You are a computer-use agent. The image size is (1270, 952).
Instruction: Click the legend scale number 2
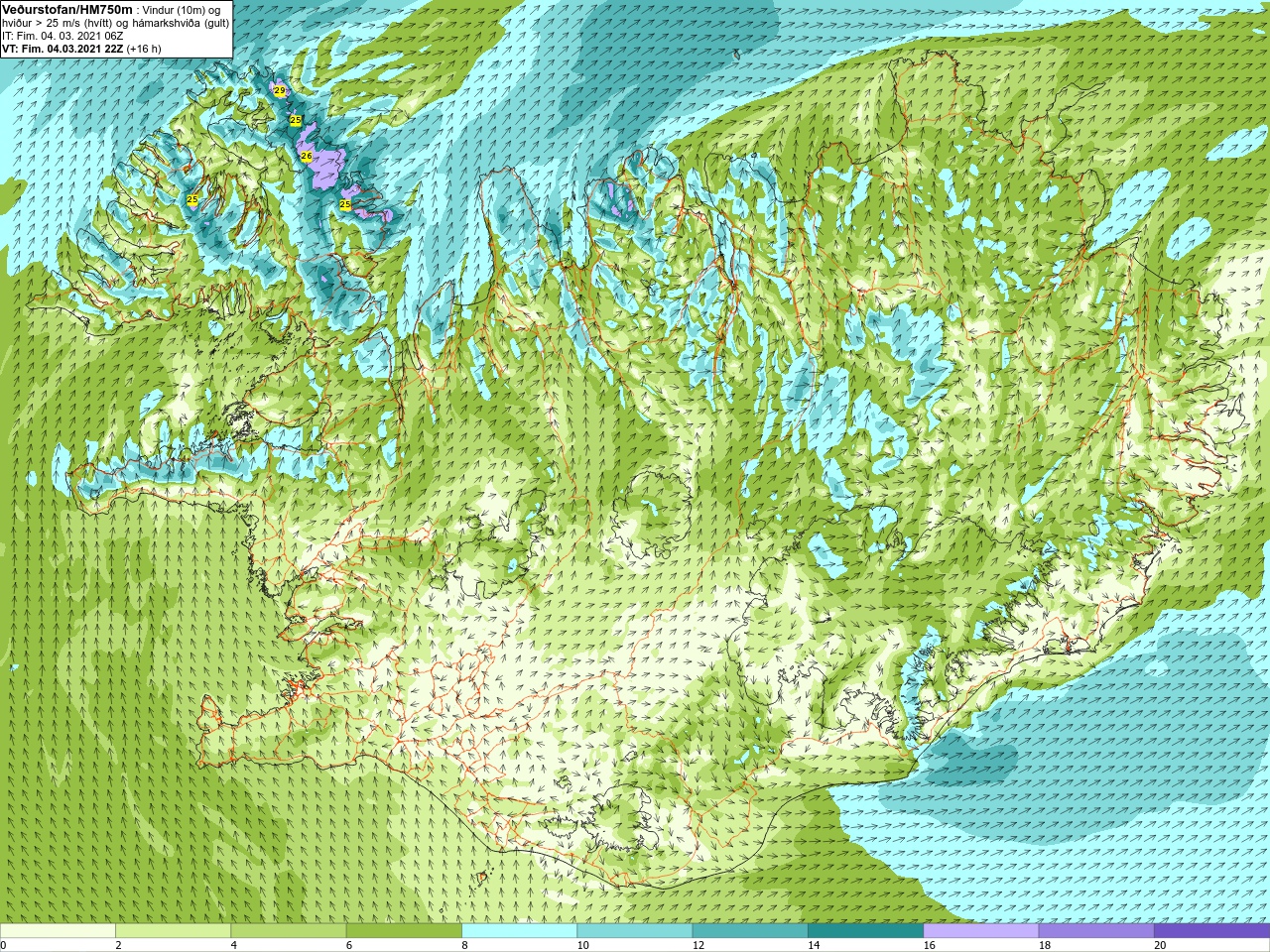click(118, 945)
